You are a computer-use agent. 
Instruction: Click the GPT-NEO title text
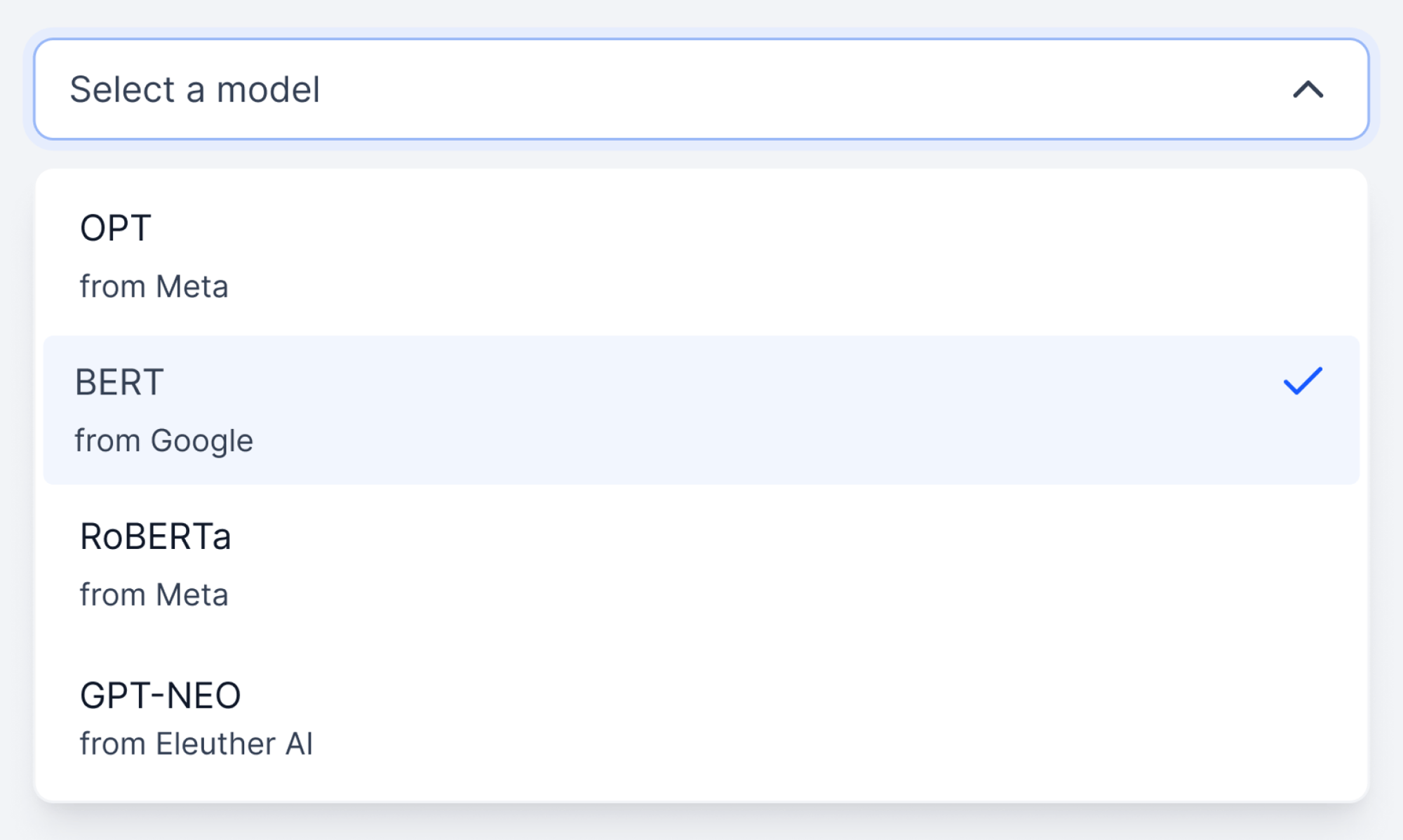pos(160,696)
